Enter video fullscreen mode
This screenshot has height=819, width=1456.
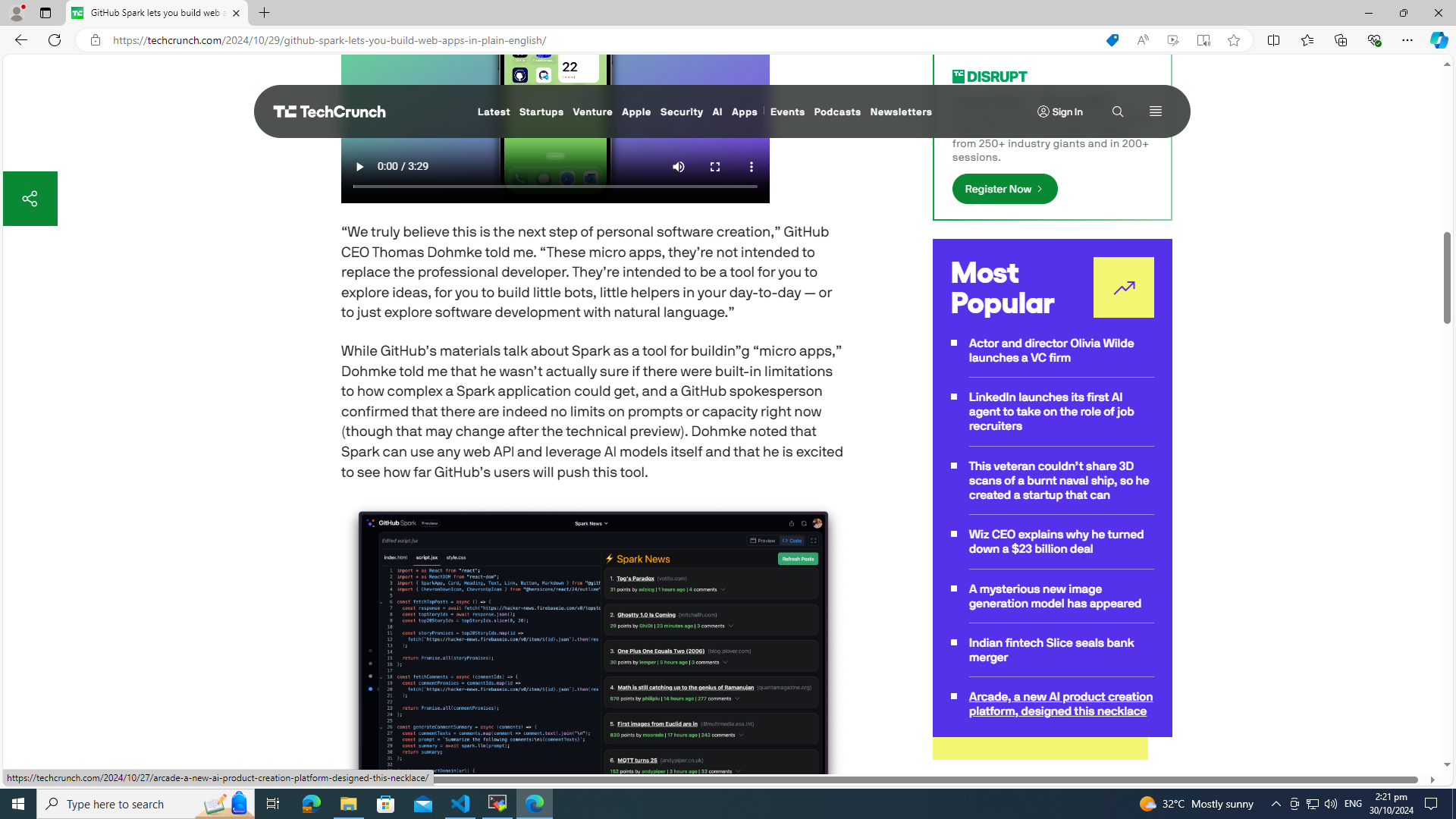715,167
